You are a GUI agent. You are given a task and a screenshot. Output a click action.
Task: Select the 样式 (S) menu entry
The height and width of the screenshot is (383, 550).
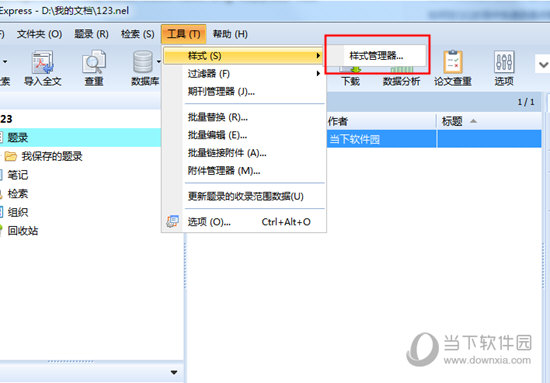243,56
